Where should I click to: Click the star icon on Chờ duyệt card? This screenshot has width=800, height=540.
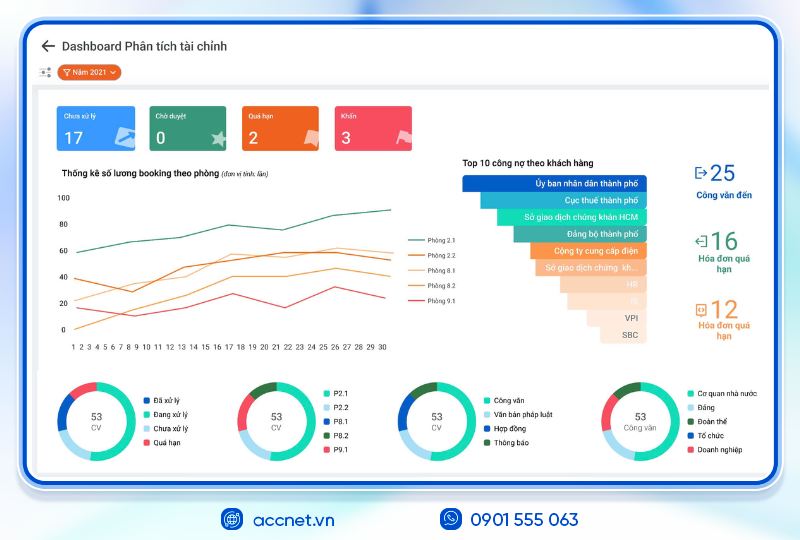coord(218,138)
